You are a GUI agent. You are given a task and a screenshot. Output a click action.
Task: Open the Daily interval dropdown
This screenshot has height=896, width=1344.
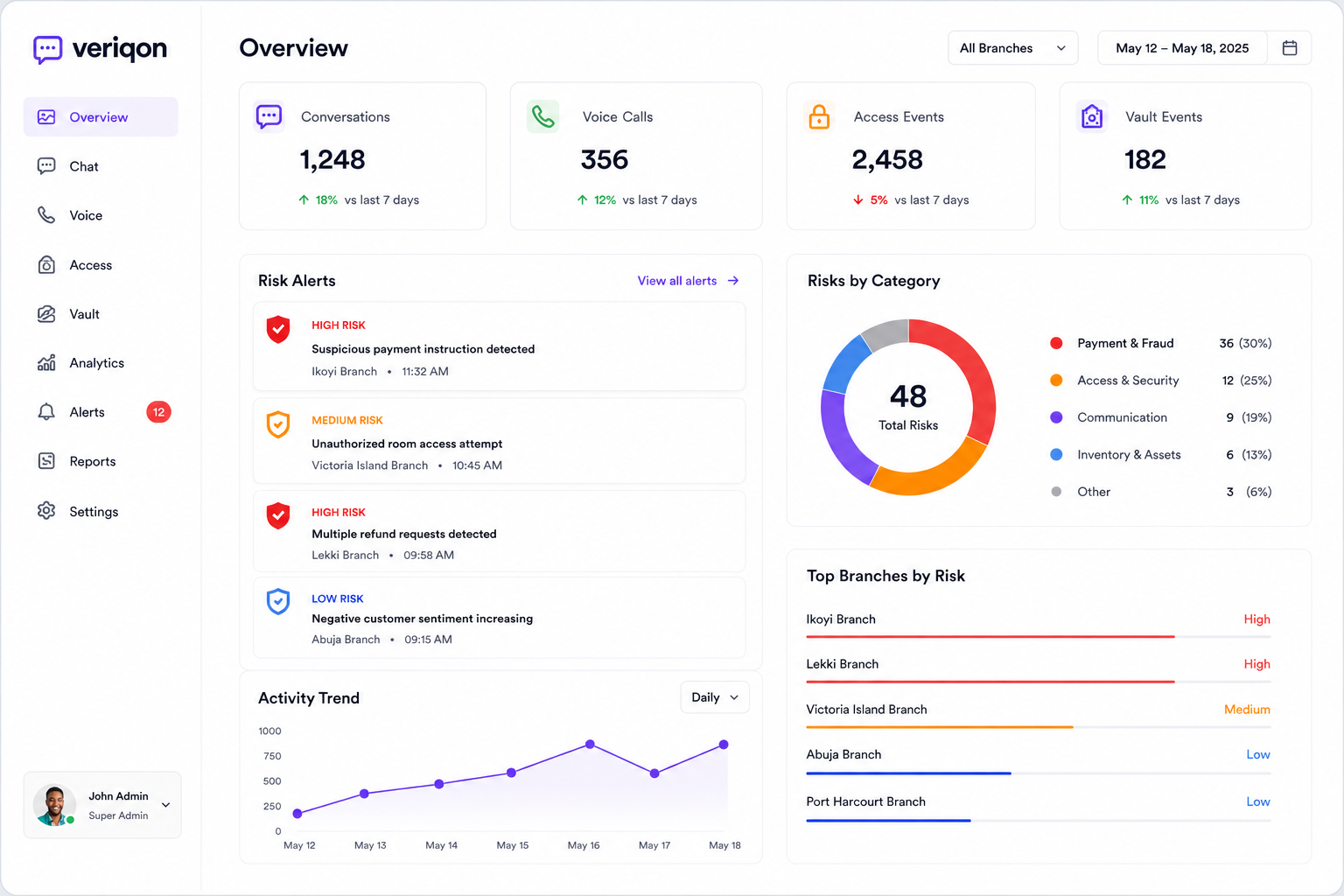coord(715,697)
